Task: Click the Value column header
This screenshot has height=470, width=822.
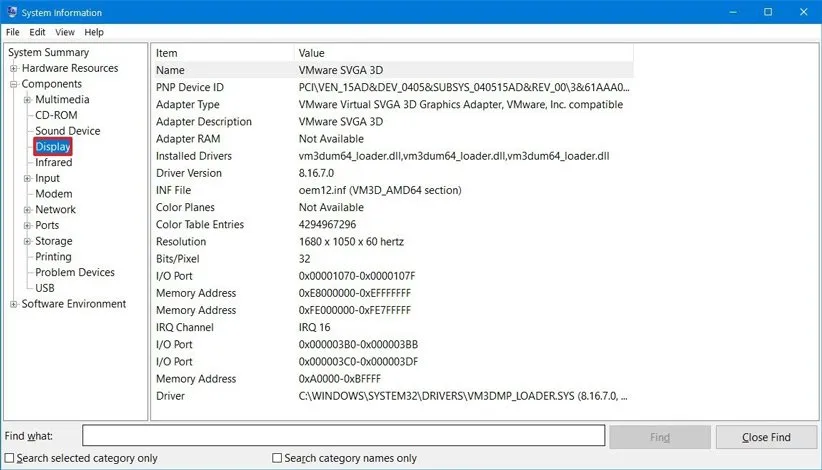Action: 312,52
